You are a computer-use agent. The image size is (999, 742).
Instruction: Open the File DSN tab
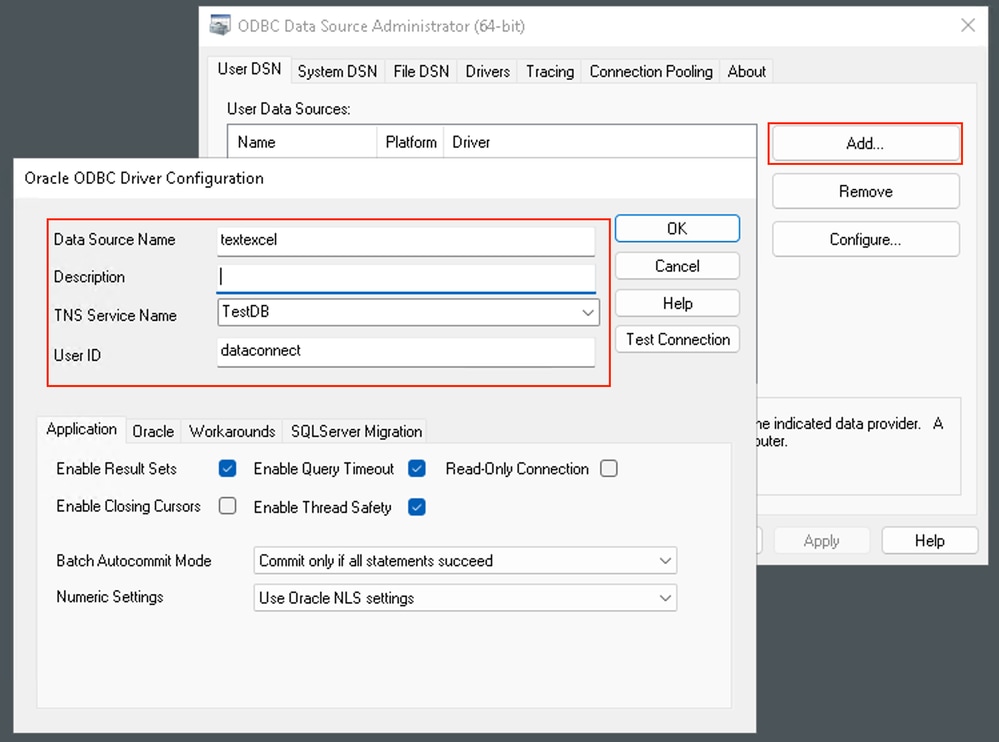point(421,71)
